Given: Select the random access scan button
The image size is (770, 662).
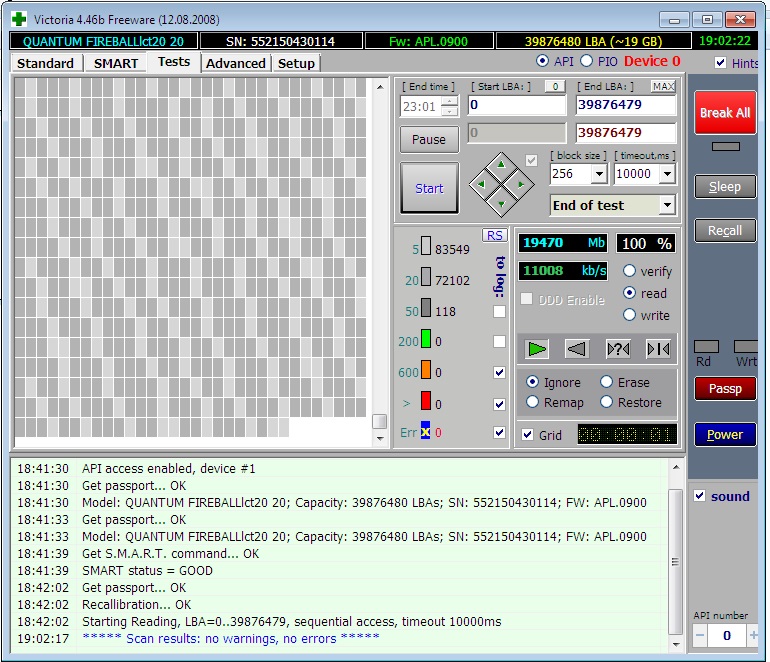Looking at the screenshot, I should coord(618,349).
